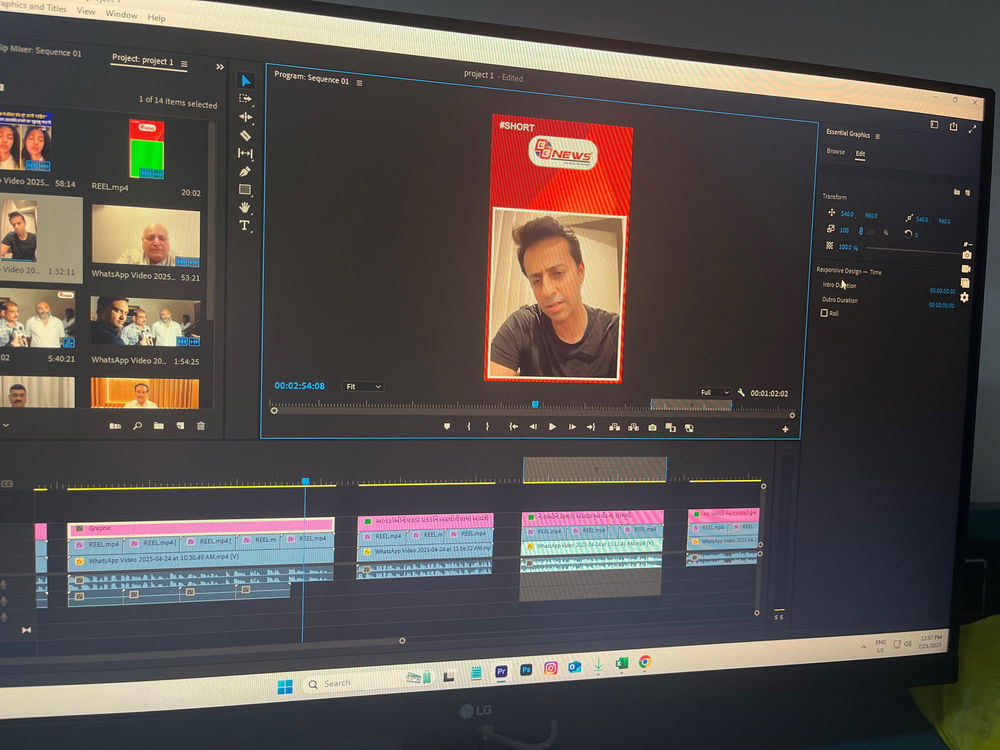Select the Slip tool

coord(246,153)
